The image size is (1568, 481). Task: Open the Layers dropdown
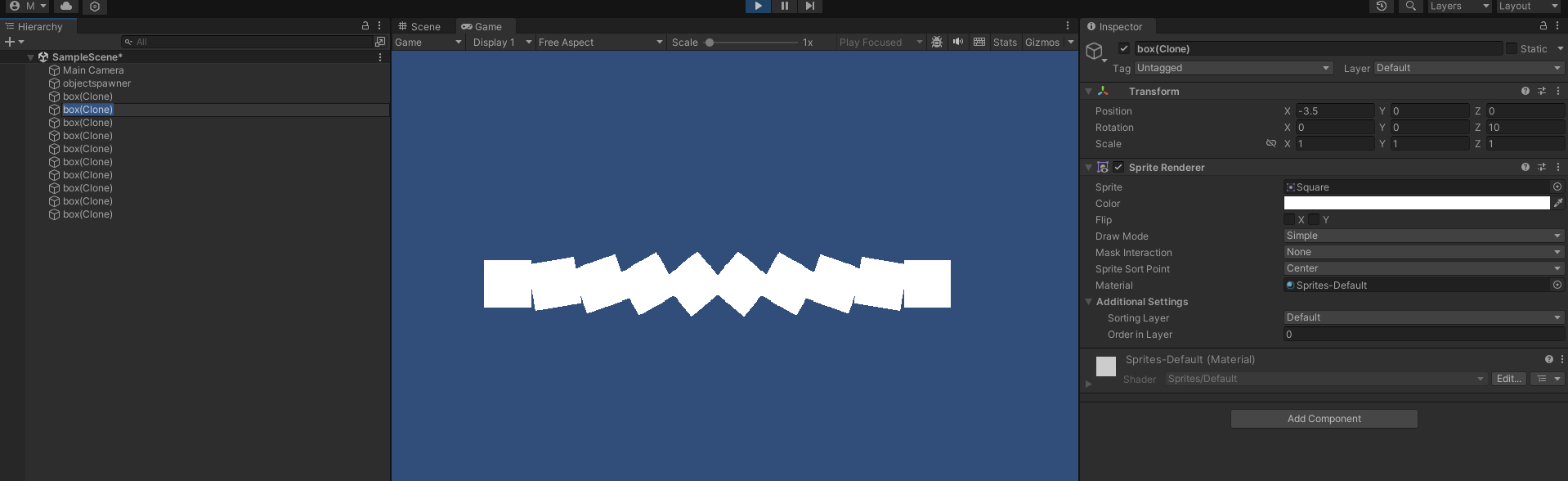1458,6
